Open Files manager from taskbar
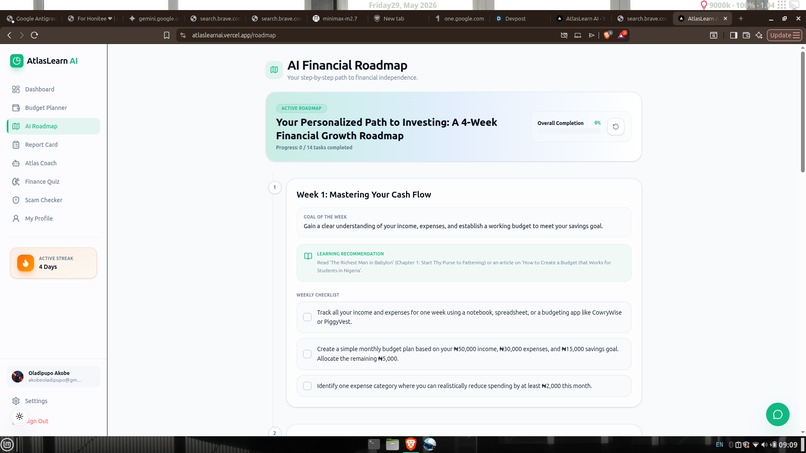 (392, 444)
